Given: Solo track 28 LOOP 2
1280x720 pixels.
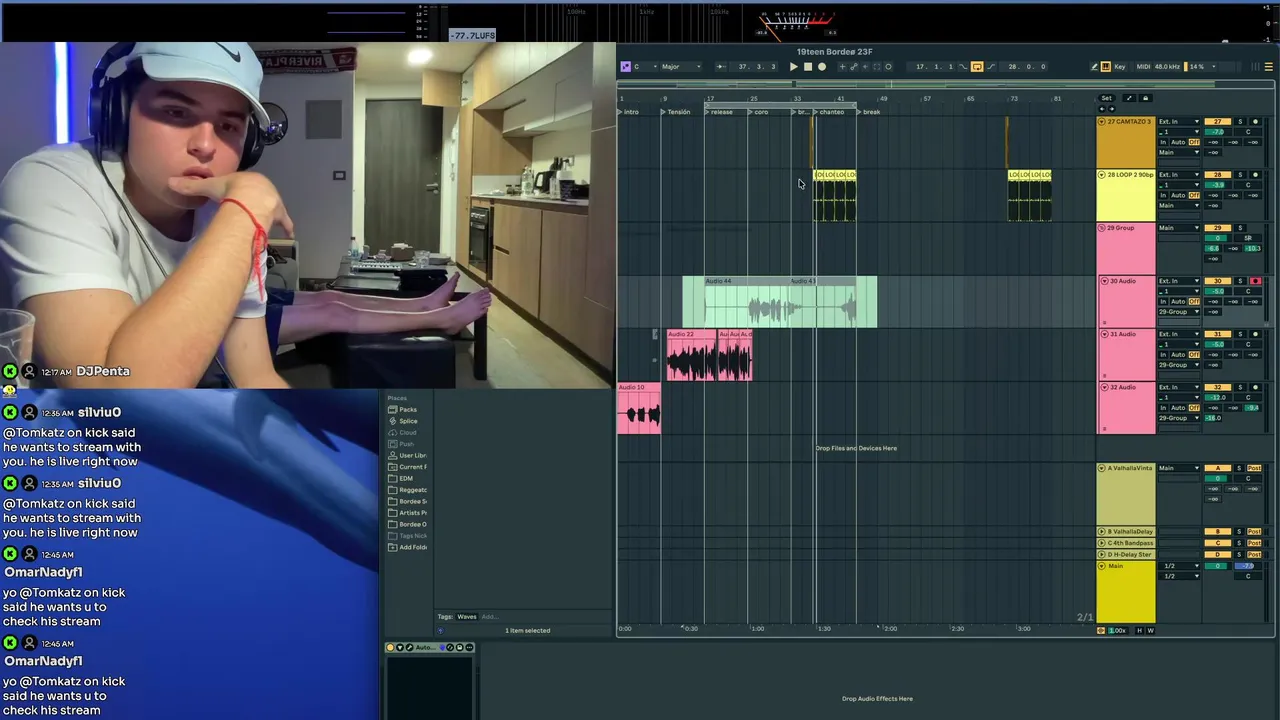Looking at the screenshot, I should (x=1240, y=175).
